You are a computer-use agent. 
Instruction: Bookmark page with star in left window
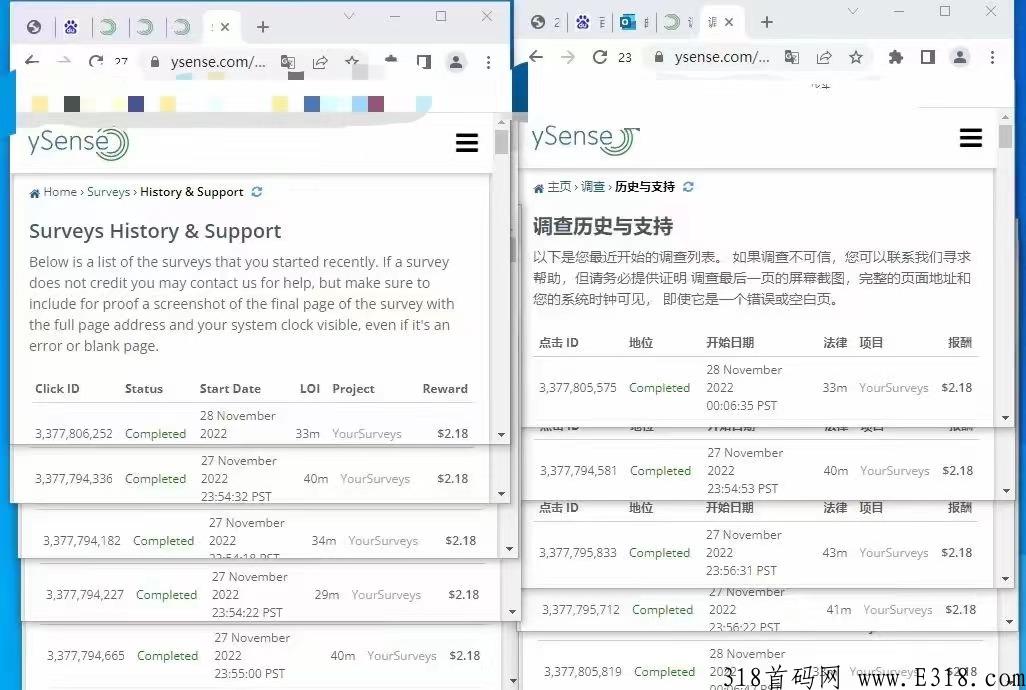(x=352, y=61)
